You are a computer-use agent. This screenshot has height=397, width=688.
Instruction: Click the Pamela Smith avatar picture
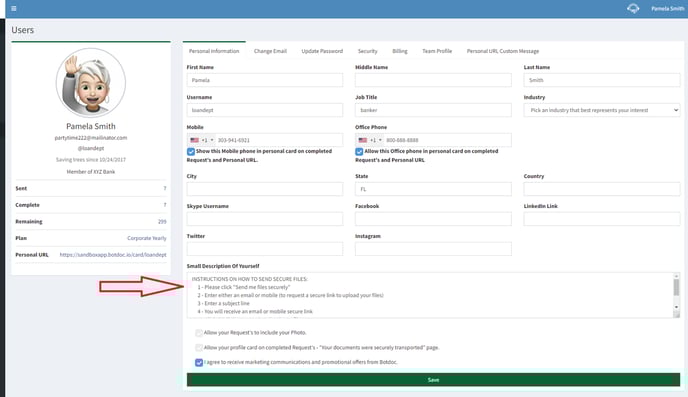click(91, 82)
